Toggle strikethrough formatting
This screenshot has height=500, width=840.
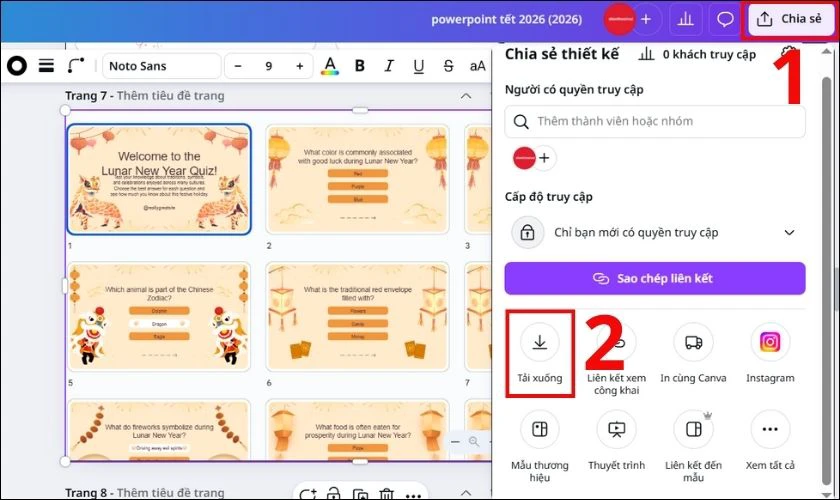pyautogui.click(x=448, y=66)
